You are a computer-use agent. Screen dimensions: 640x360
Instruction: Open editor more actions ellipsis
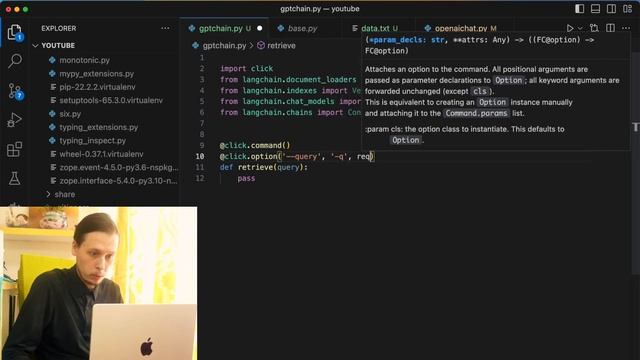pos(626,28)
